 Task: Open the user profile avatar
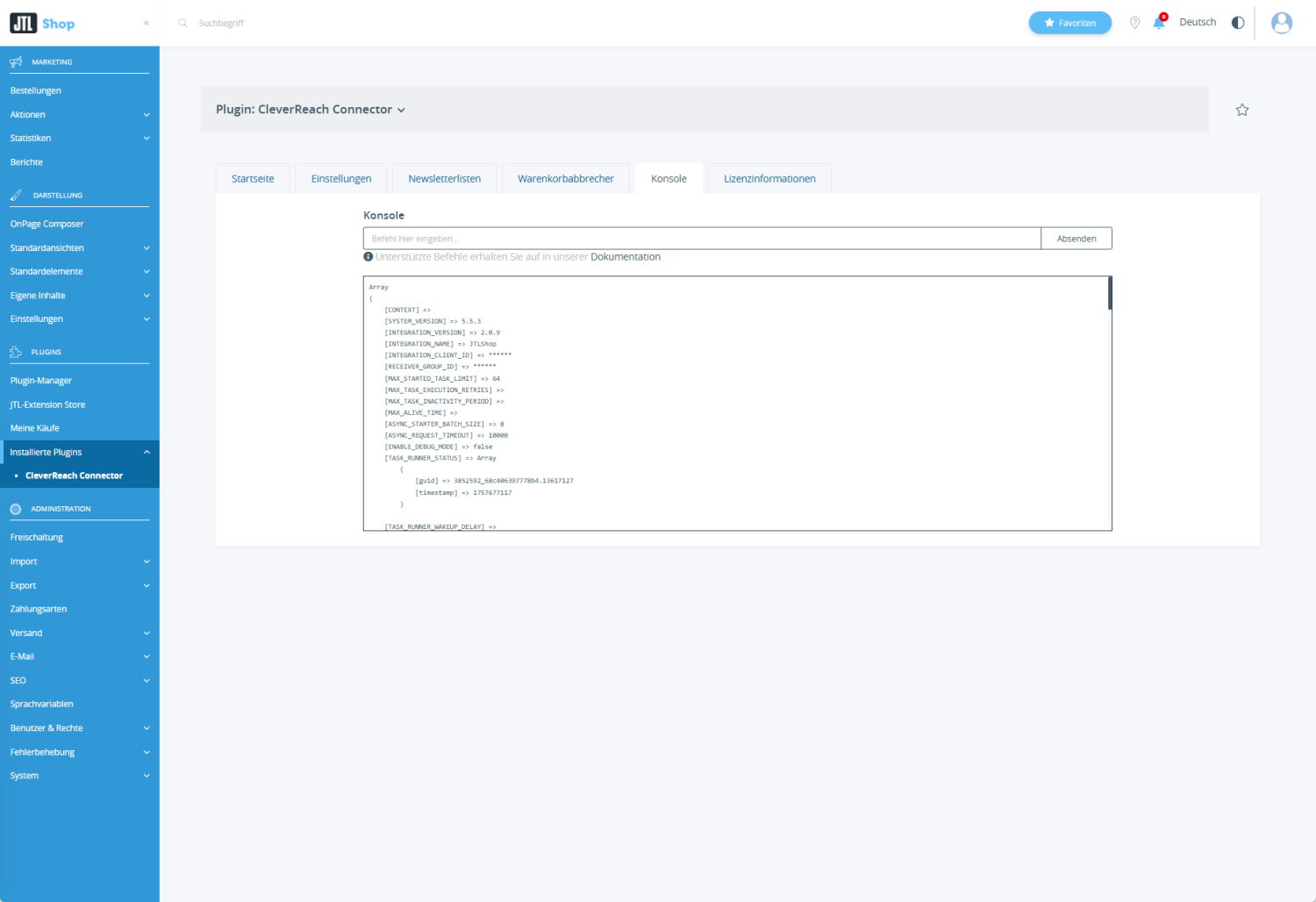pyautogui.click(x=1281, y=23)
